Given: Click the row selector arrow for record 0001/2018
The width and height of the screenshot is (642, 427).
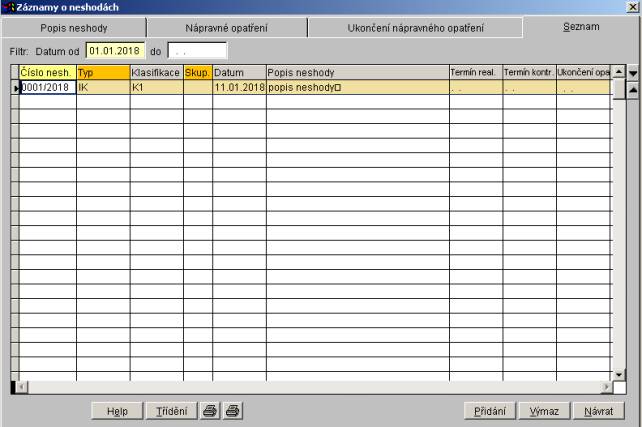Looking at the screenshot, I should [x=14, y=88].
